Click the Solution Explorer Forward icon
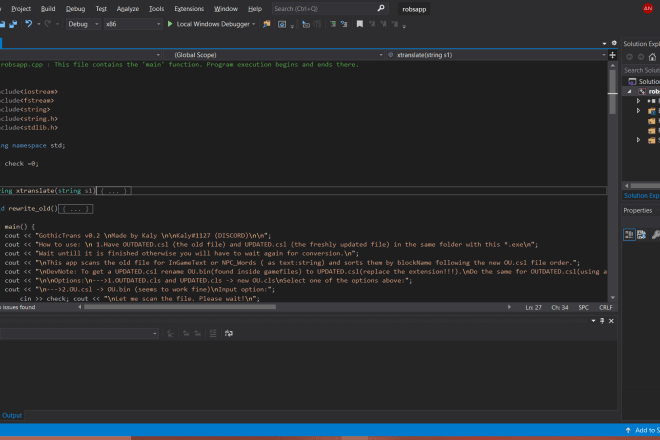 click(x=641, y=57)
